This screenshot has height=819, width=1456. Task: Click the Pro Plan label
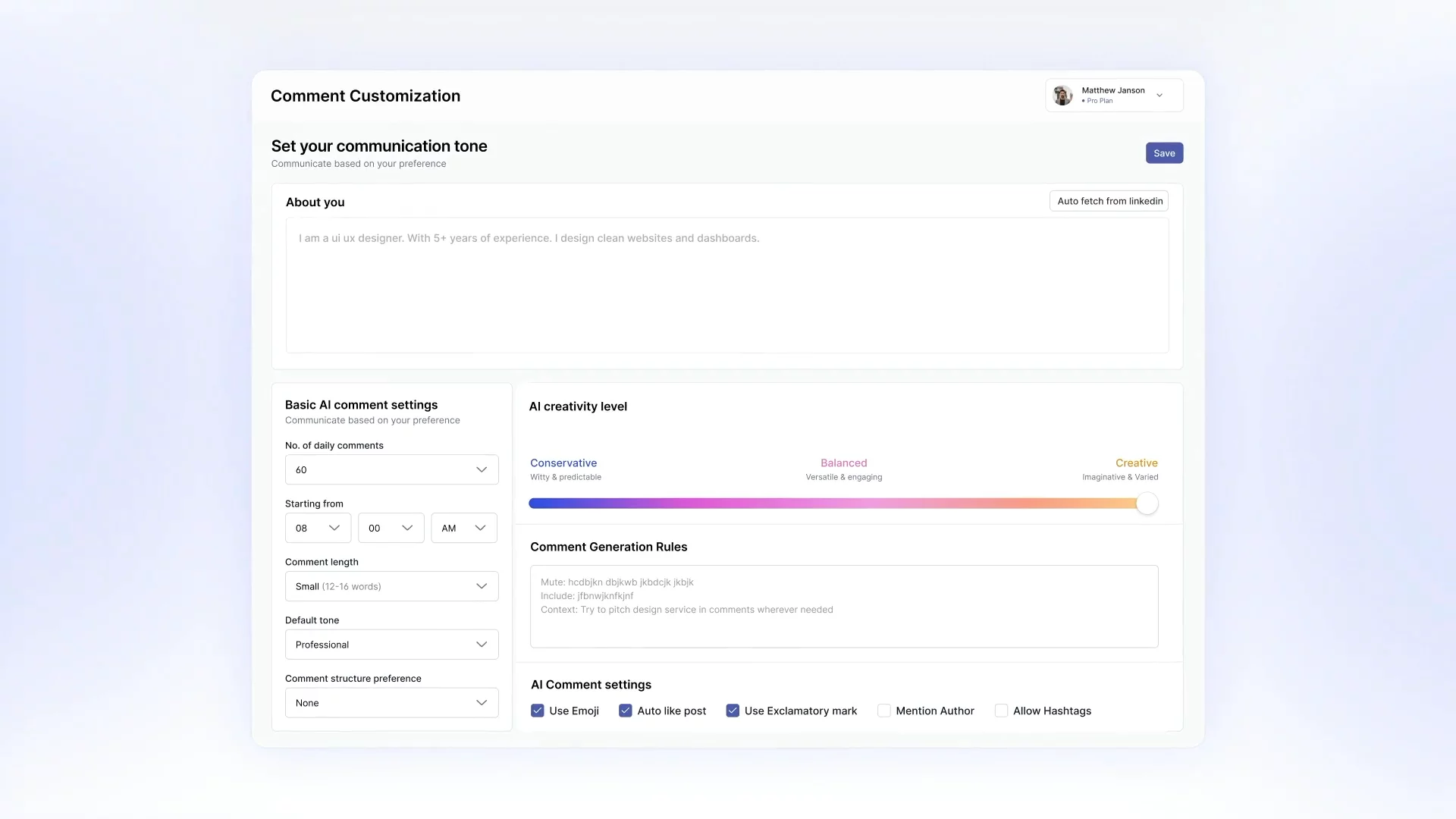(x=1100, y=101)
